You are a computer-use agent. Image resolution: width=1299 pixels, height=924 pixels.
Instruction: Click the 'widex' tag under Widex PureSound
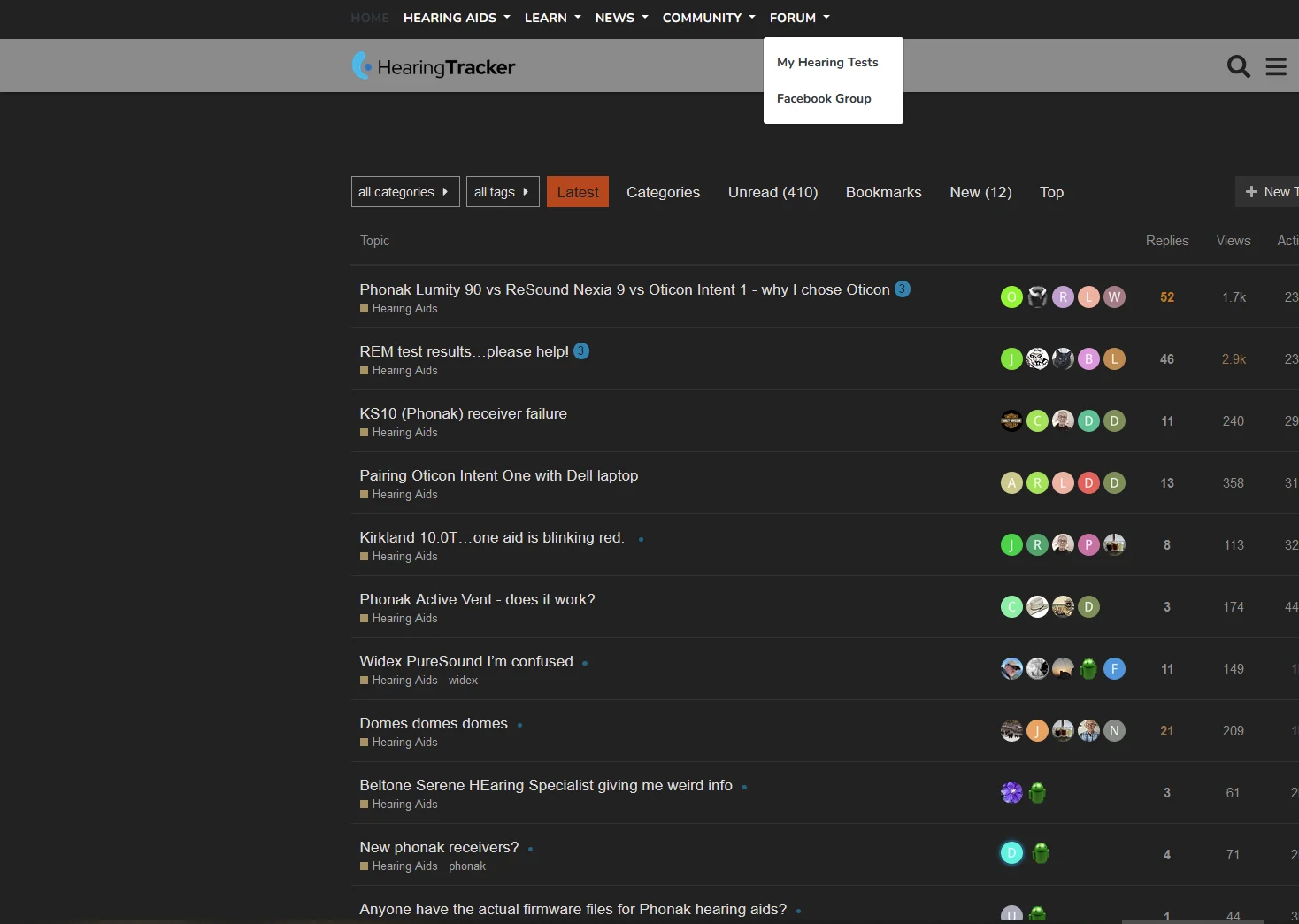(x=463, y=681)
